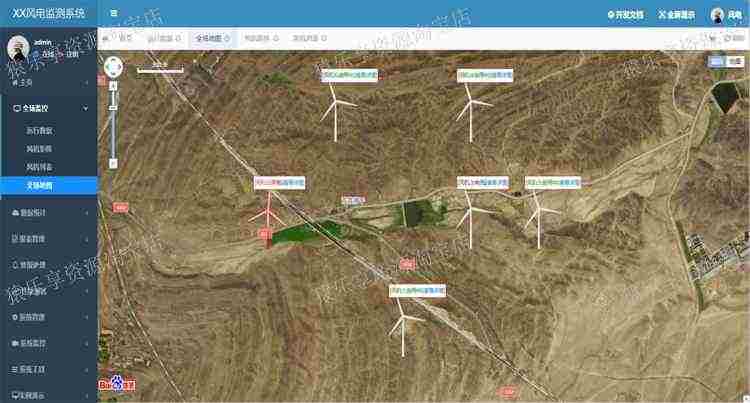Screen dimensions: 750x403
Task: Switch the map type to satellite view
Action: [x=716, y=61]
